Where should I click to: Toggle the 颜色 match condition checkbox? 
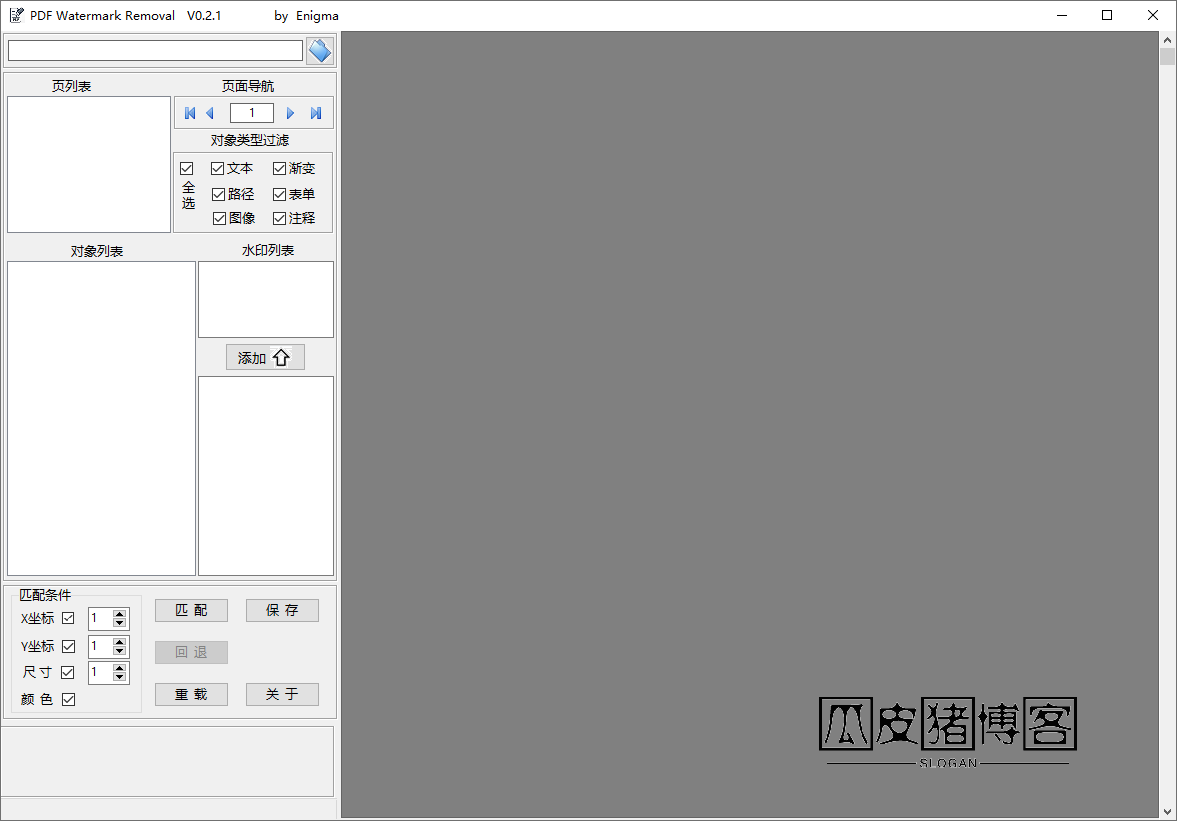tap(68, 700)
